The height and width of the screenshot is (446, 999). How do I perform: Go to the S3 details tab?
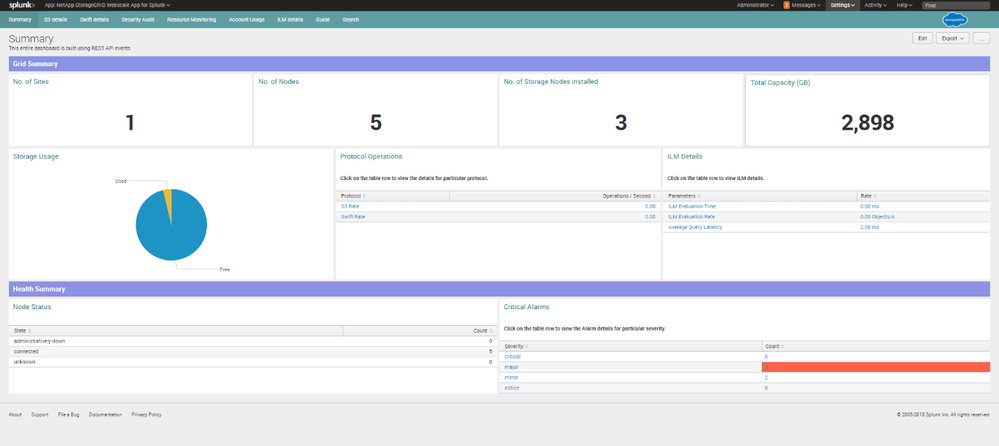coord(54,19)
